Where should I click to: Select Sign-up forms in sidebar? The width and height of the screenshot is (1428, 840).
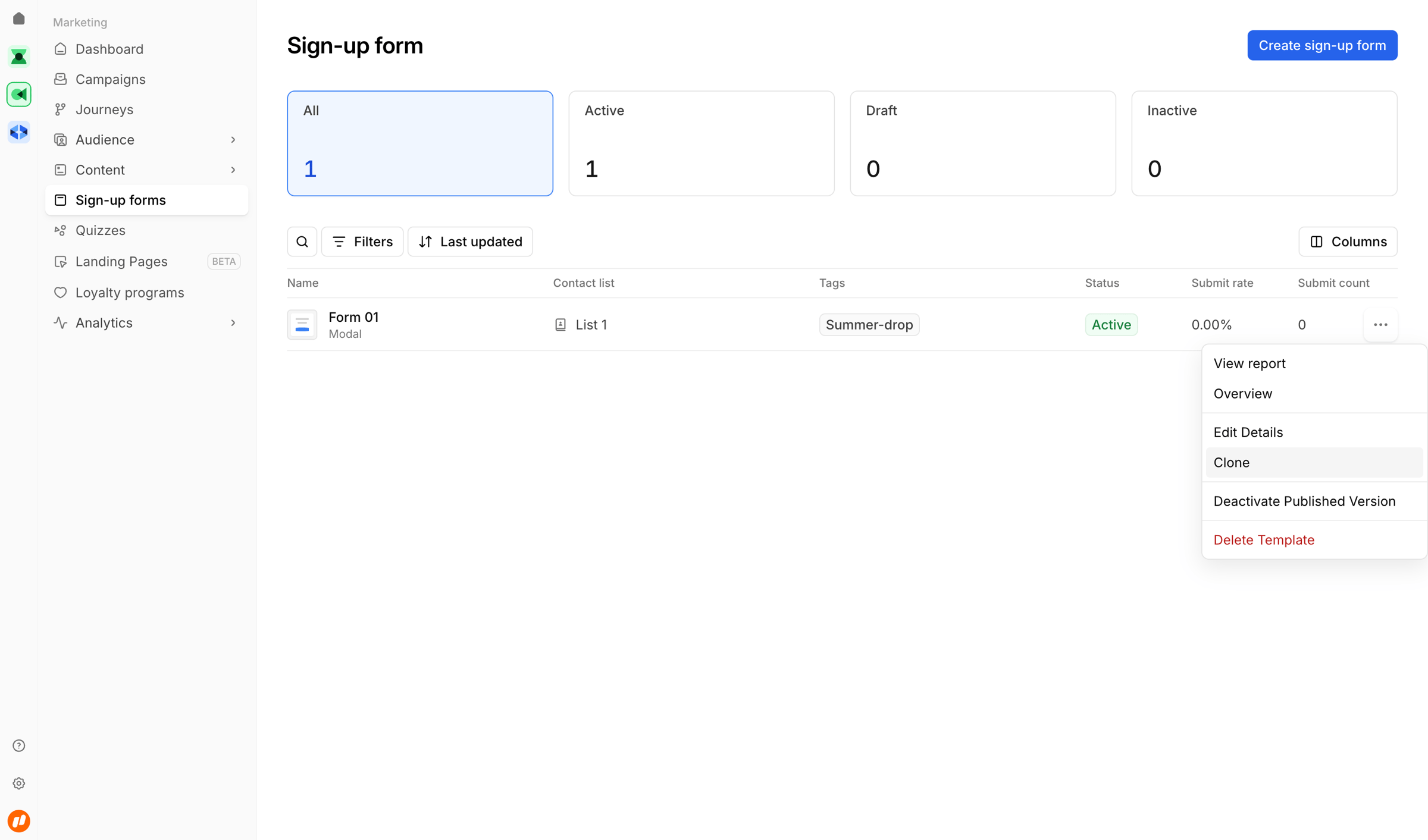click(x=146, y=200)
